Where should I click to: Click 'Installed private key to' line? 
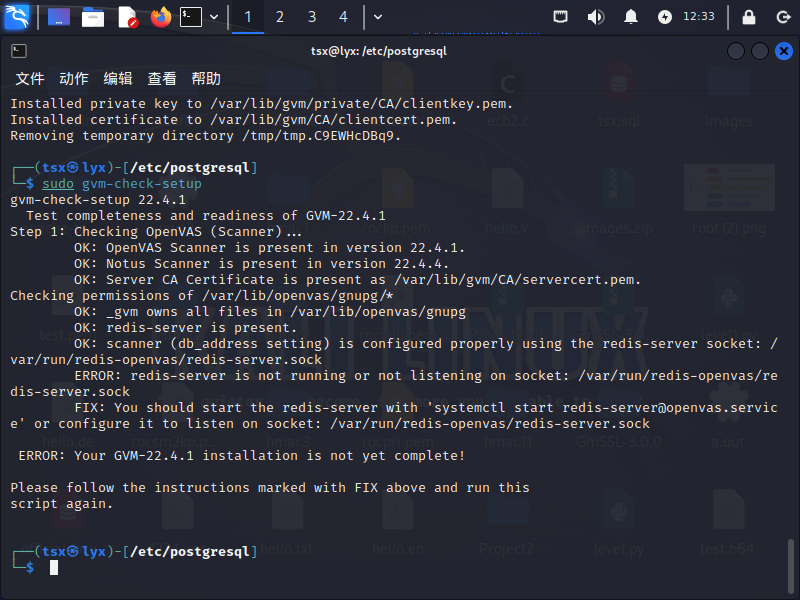261,104
